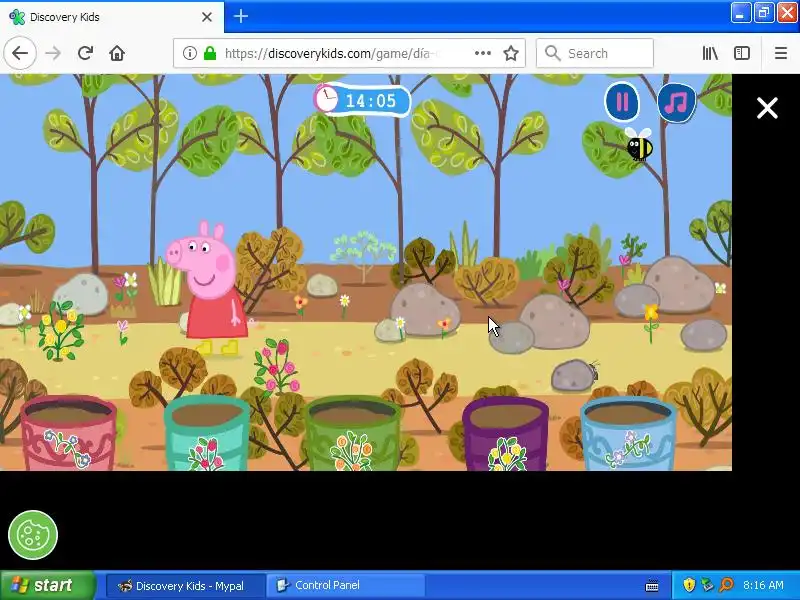Click the taskbar clock 8:16 AM

[x=763, y=585]
